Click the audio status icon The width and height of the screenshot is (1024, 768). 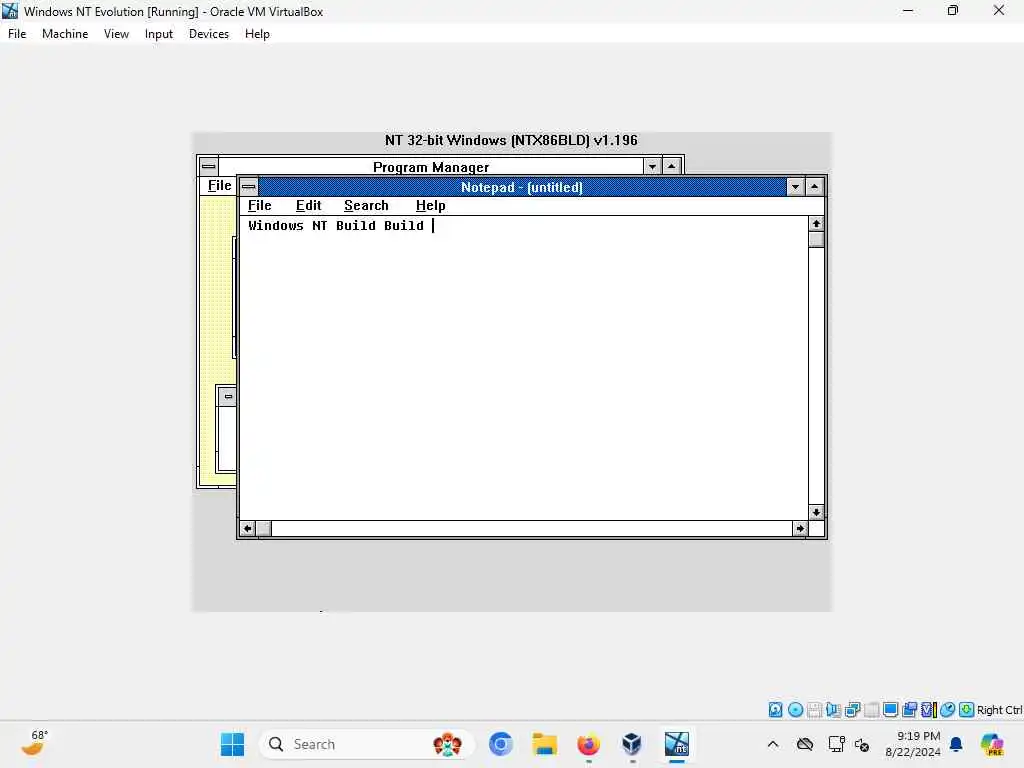[833, 710]
